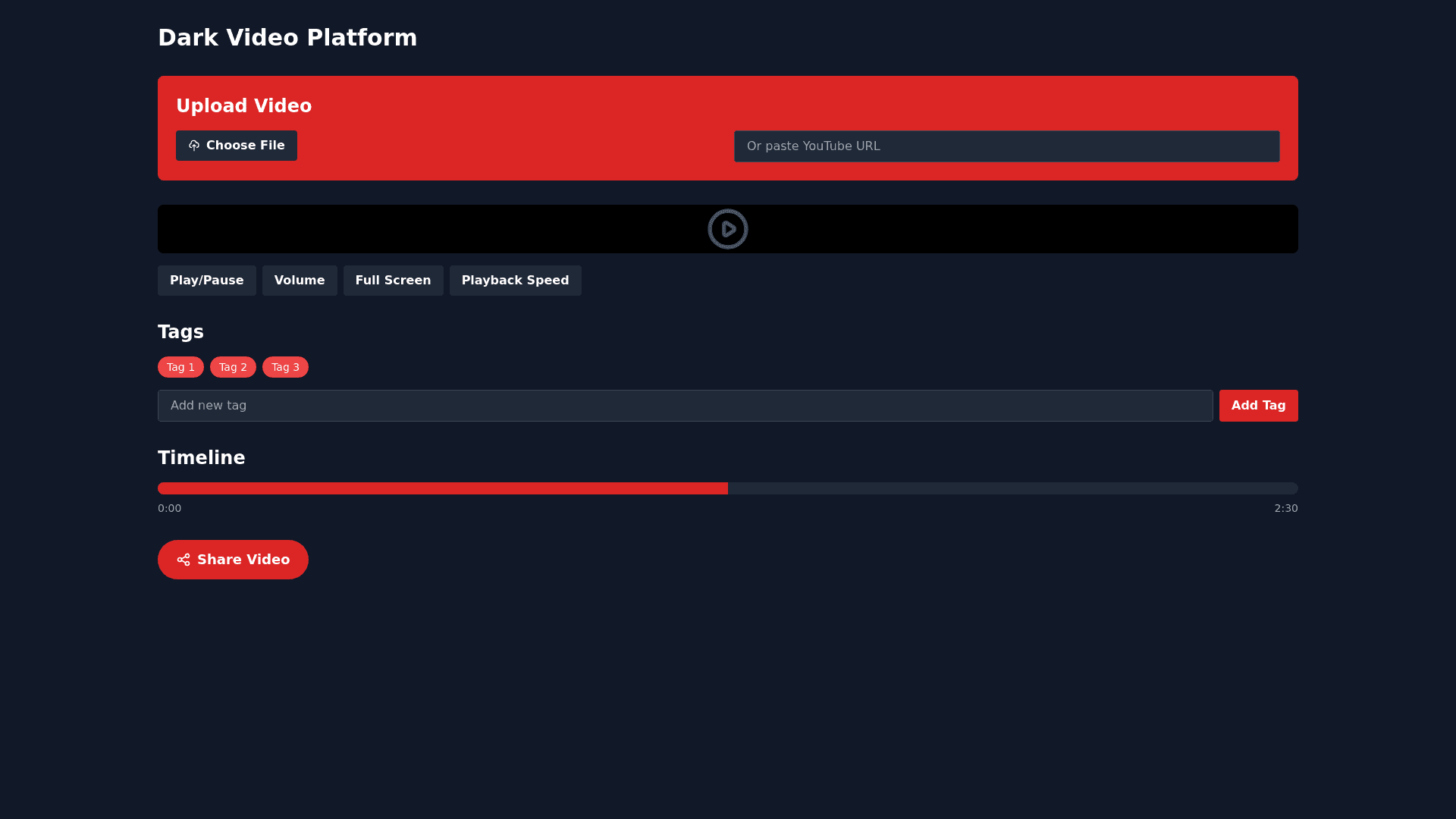Focus the paste YouTube URL field
The image size is (1456, 819).
pyautogui.click(x=1006, y=146)
